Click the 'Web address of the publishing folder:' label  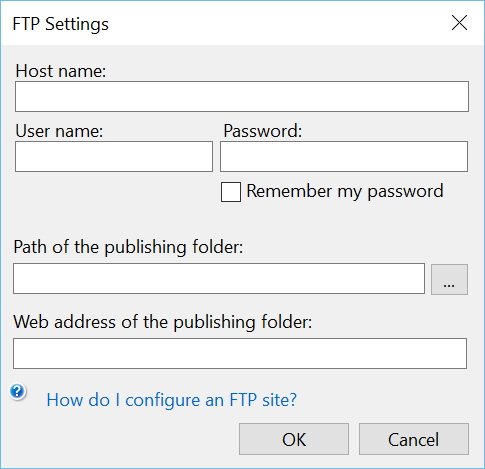click(163, 322)
